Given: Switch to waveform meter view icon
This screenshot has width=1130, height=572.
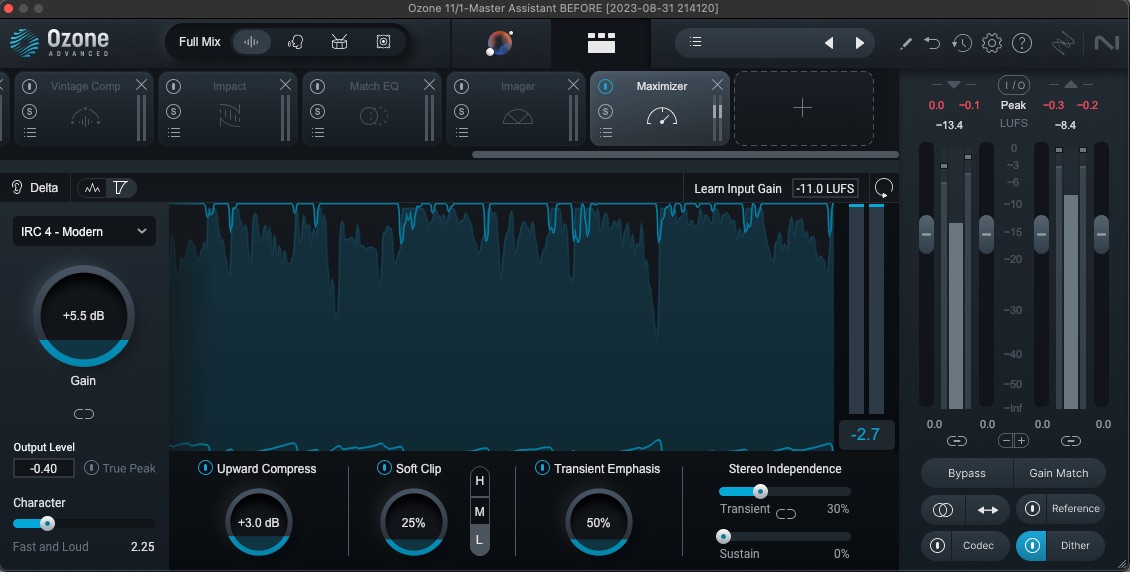Looking at the screenshot, I should click(x=92, y=188).
